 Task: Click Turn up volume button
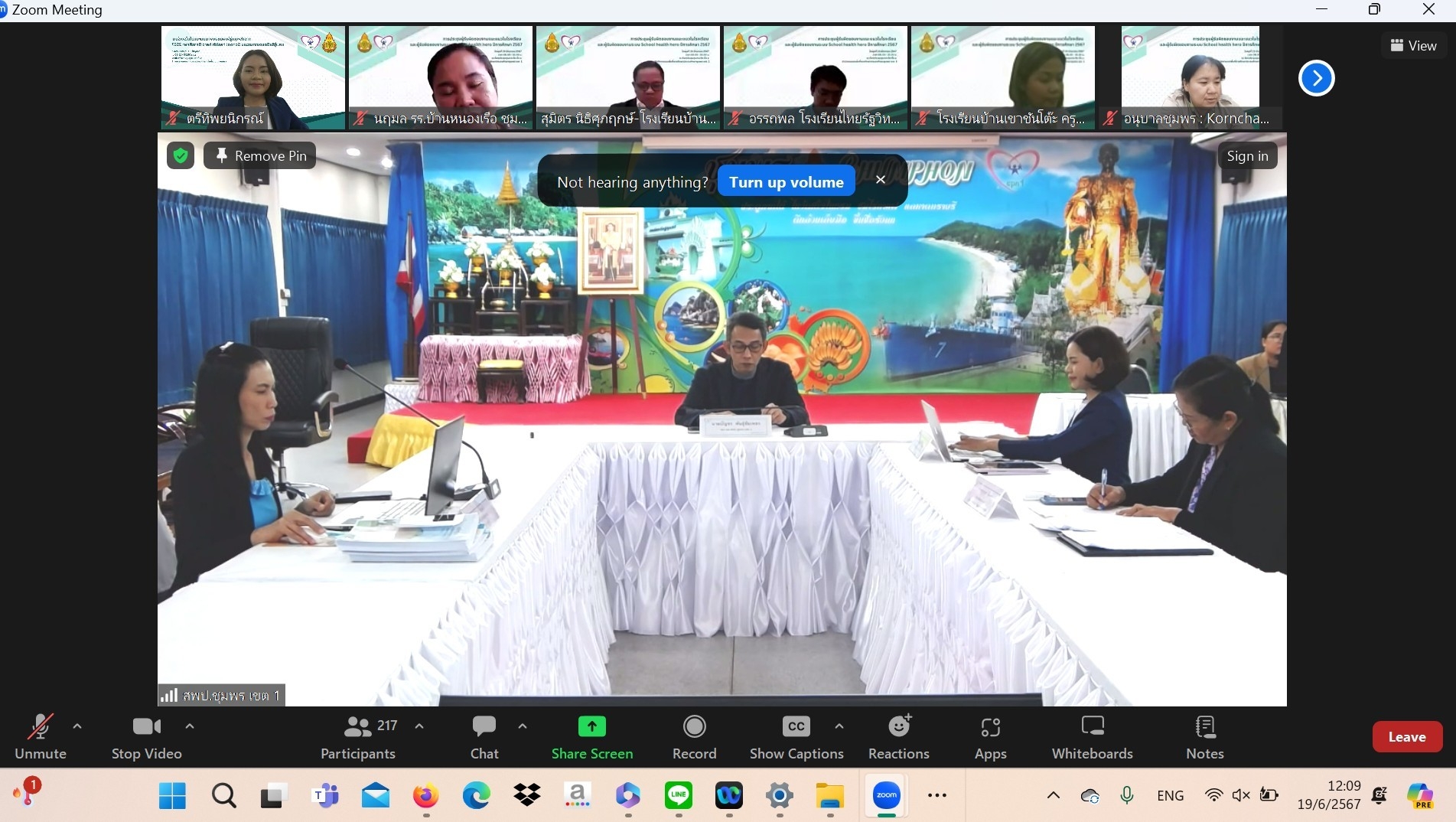pyautogui.click(x=786, y=182)
